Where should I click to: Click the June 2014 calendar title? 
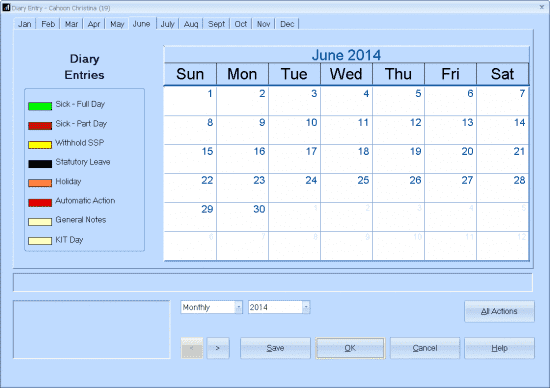(346, 55)
